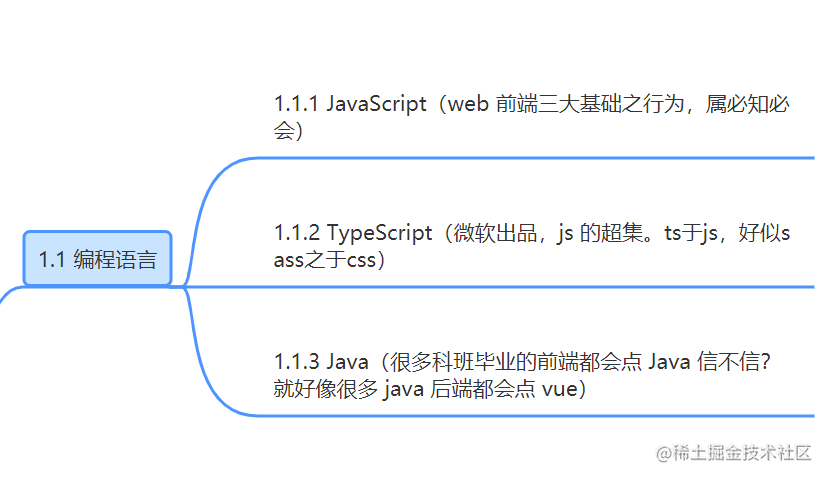This screenshot has width=828, height=479.
Task: Click the web 前端三大基础 text
Action: [534, 104]
